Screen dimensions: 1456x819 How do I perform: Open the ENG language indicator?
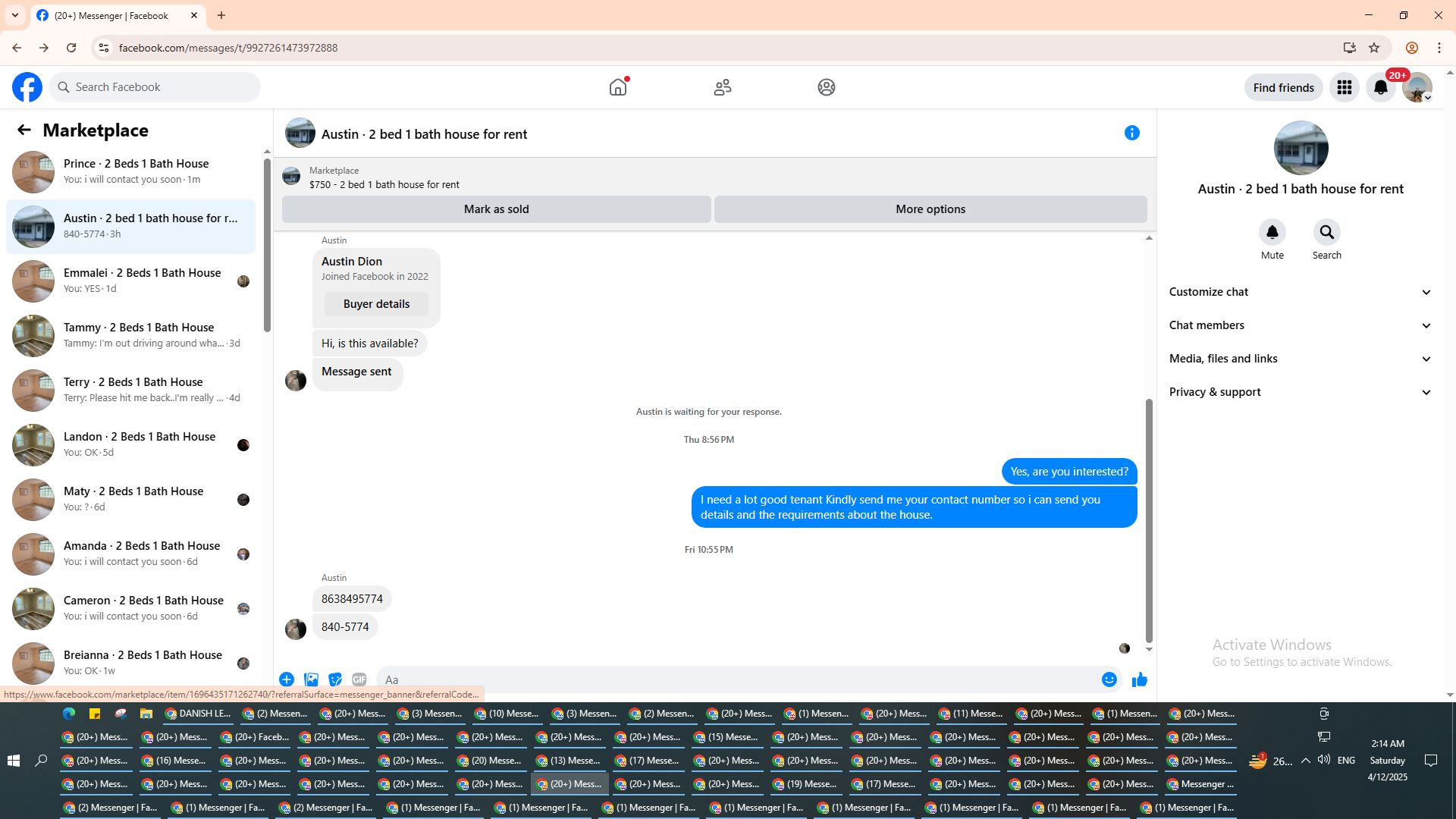(1346, 761)
